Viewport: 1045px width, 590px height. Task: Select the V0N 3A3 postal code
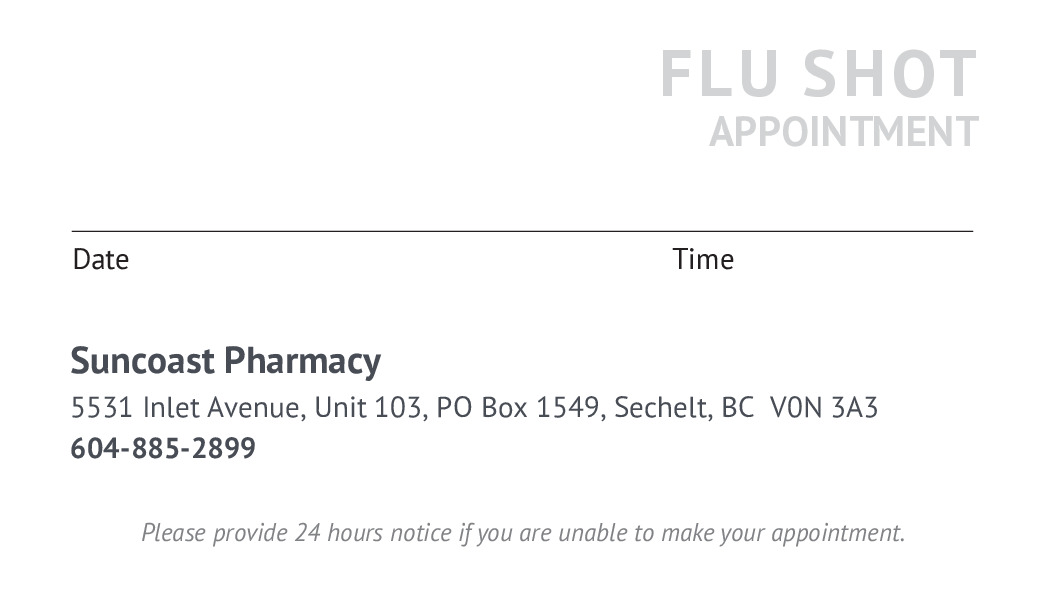(824, 408)
